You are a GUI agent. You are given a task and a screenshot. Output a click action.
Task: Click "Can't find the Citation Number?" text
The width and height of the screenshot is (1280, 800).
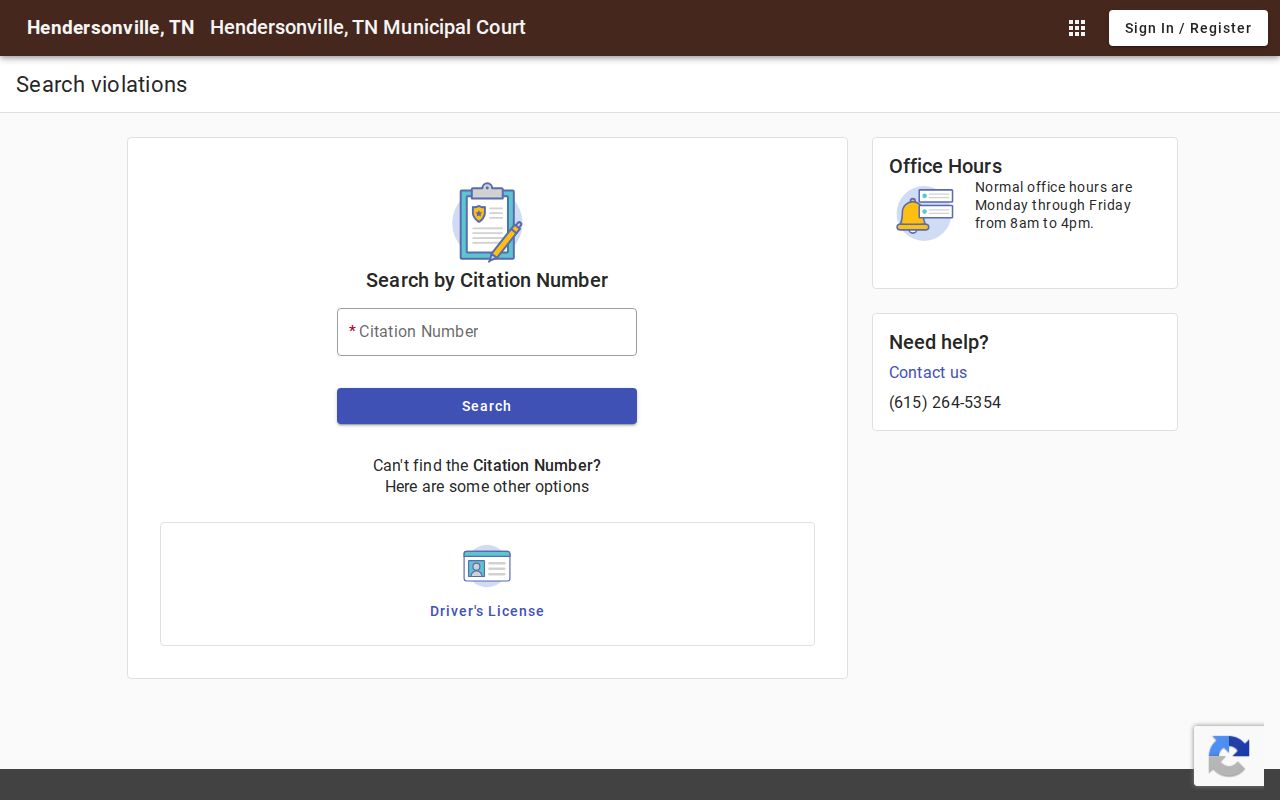coord(487,465)
